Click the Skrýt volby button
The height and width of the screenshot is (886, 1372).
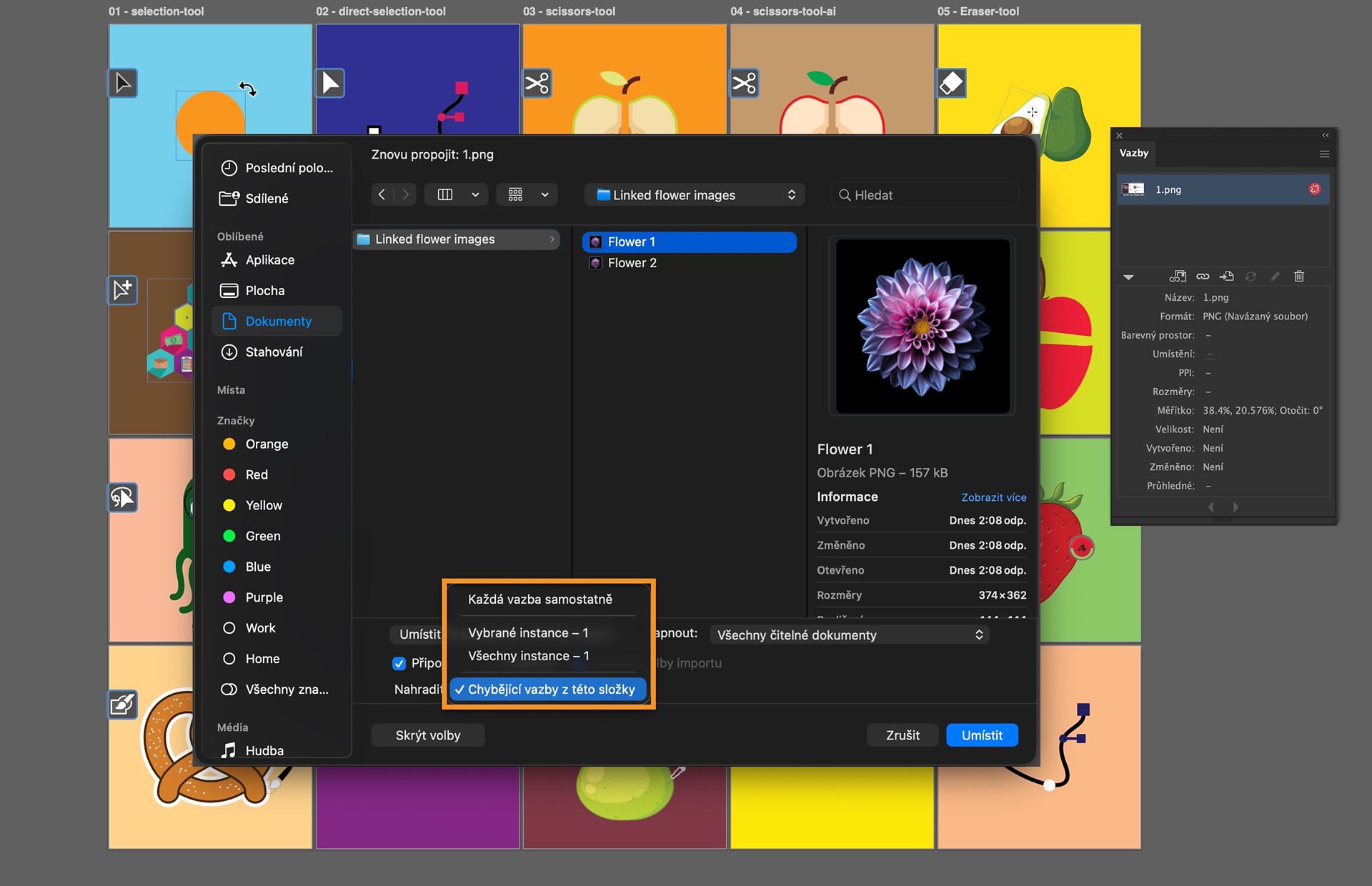coord(428,735)
